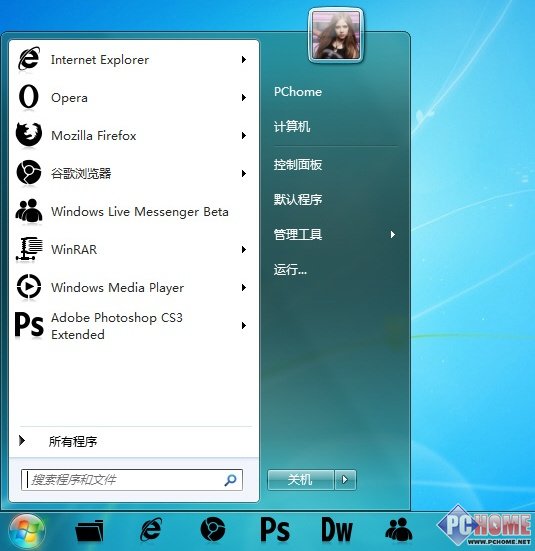Viewport: 535px width, 551px height.
Task: Click the 搜索程序和文件 search box
Action: [131, 480]
